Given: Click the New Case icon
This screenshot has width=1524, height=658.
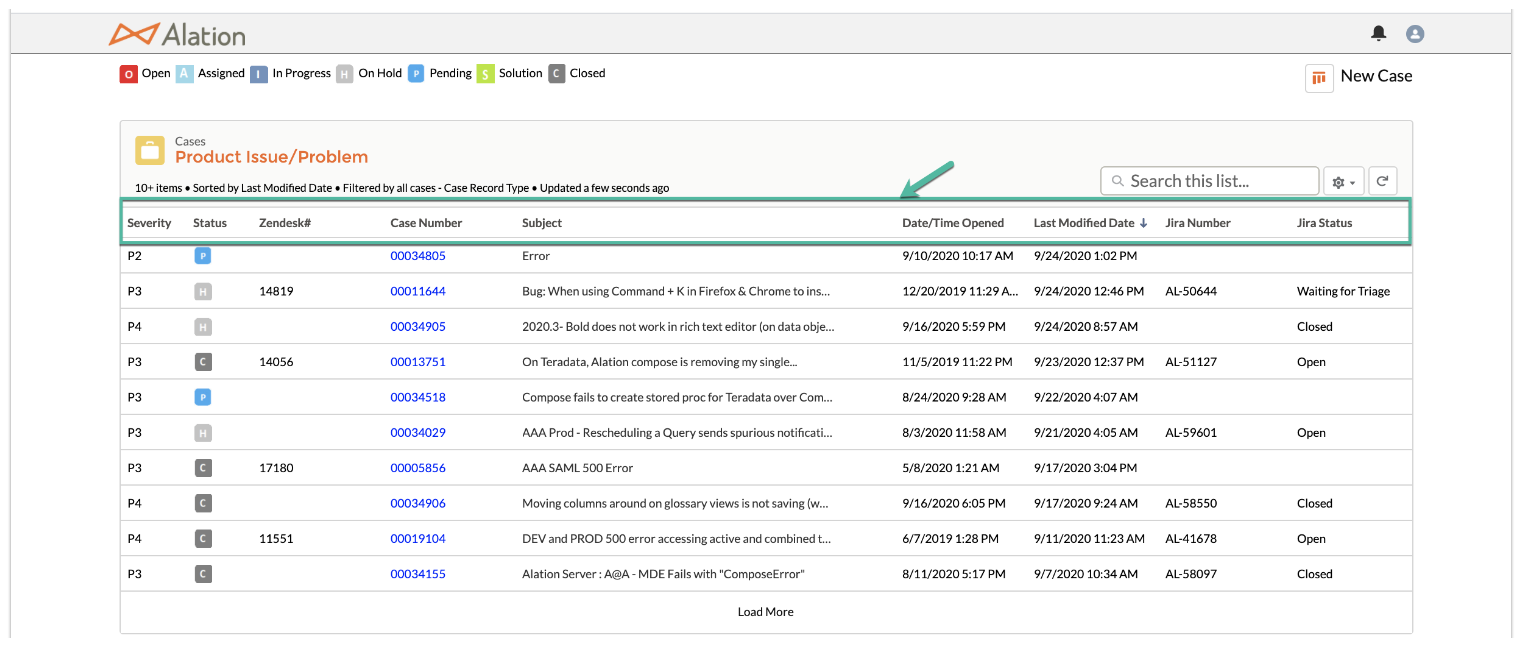Looking at the screenshot, I should pyautogui.click(x=1319, y=78).
